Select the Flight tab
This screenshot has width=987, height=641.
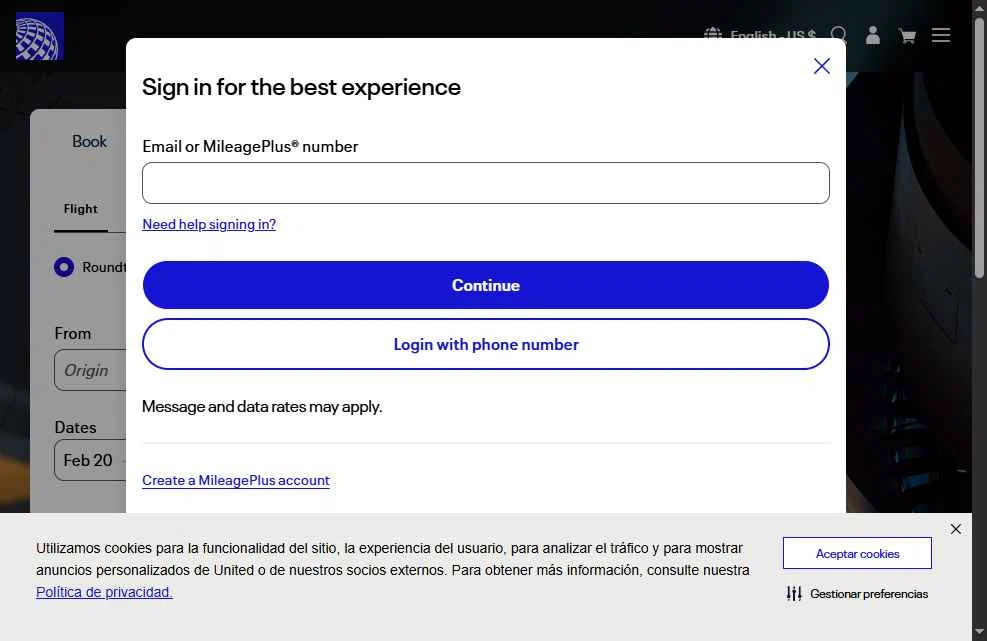coord(81,209)
